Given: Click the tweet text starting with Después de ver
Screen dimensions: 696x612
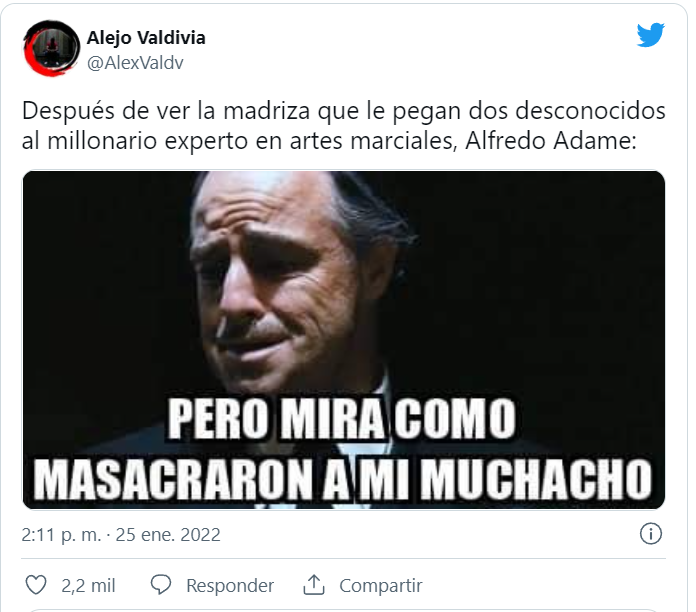Looking at the screenshot, I should [344, 126].
